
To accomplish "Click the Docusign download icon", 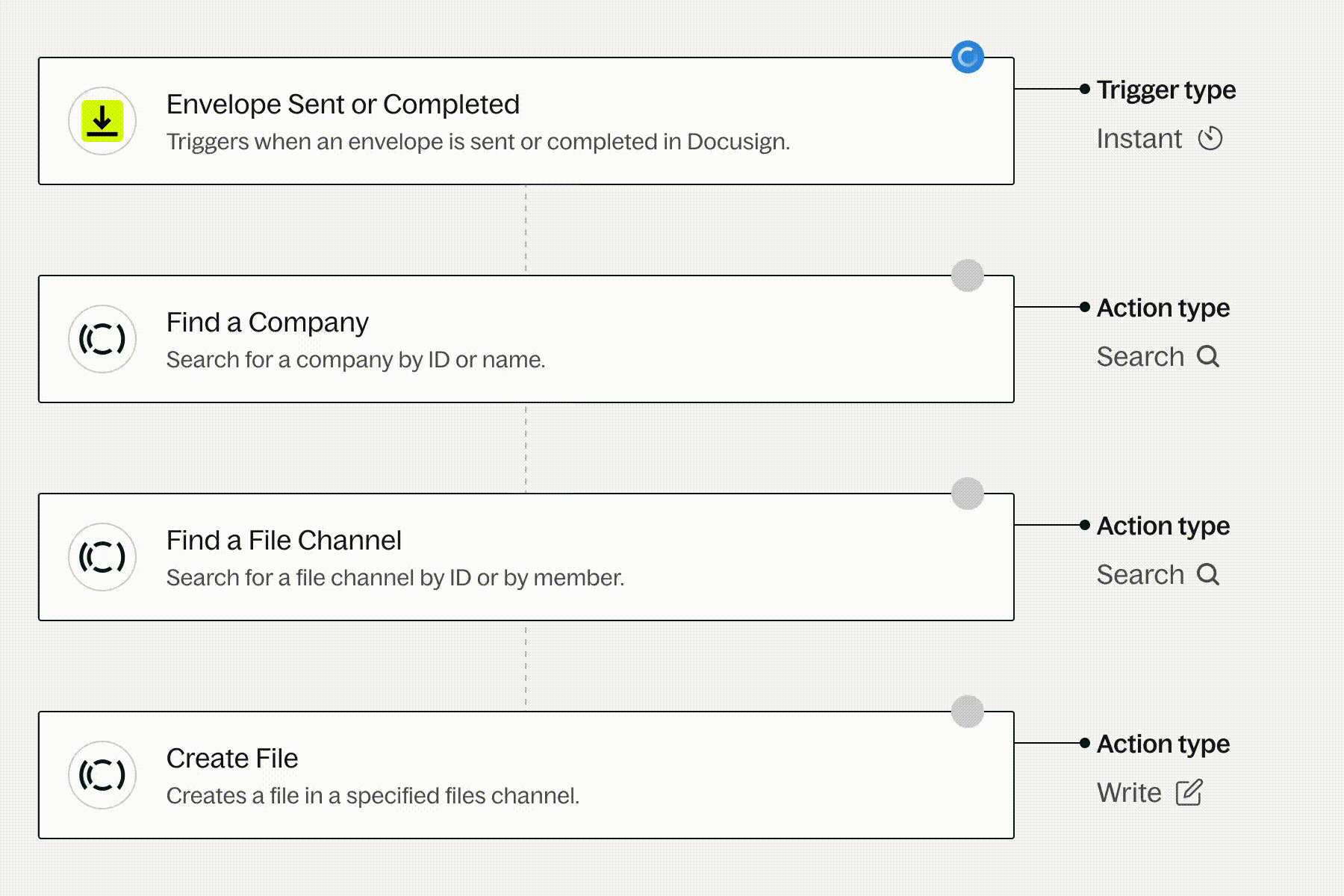I will tap(102, 121).
